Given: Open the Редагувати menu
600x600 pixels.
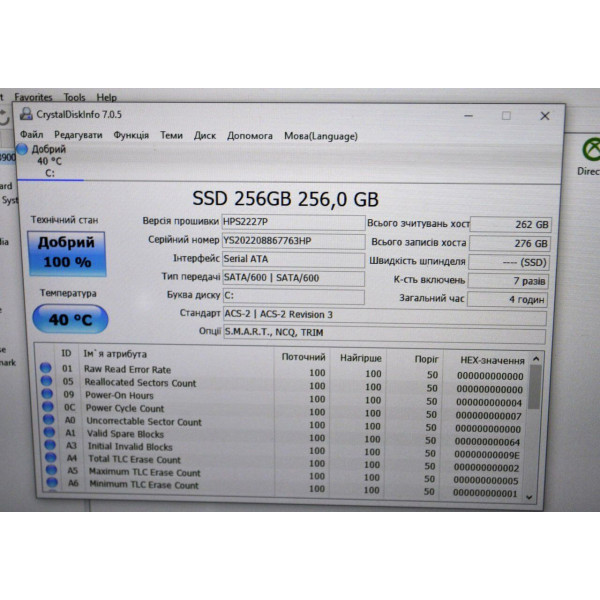Looking at the screenshot, I should (78, 135).
